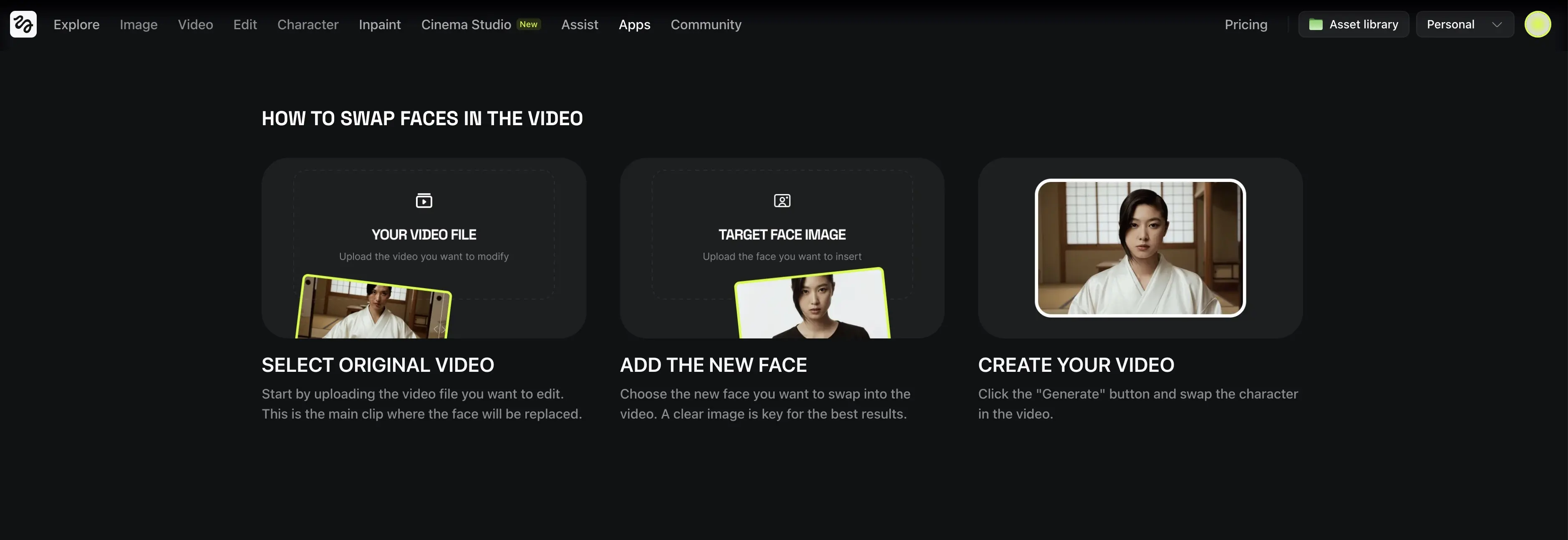Open the Pricing link
Viewport: 1568px width, 540px height.
point(1245,24)
